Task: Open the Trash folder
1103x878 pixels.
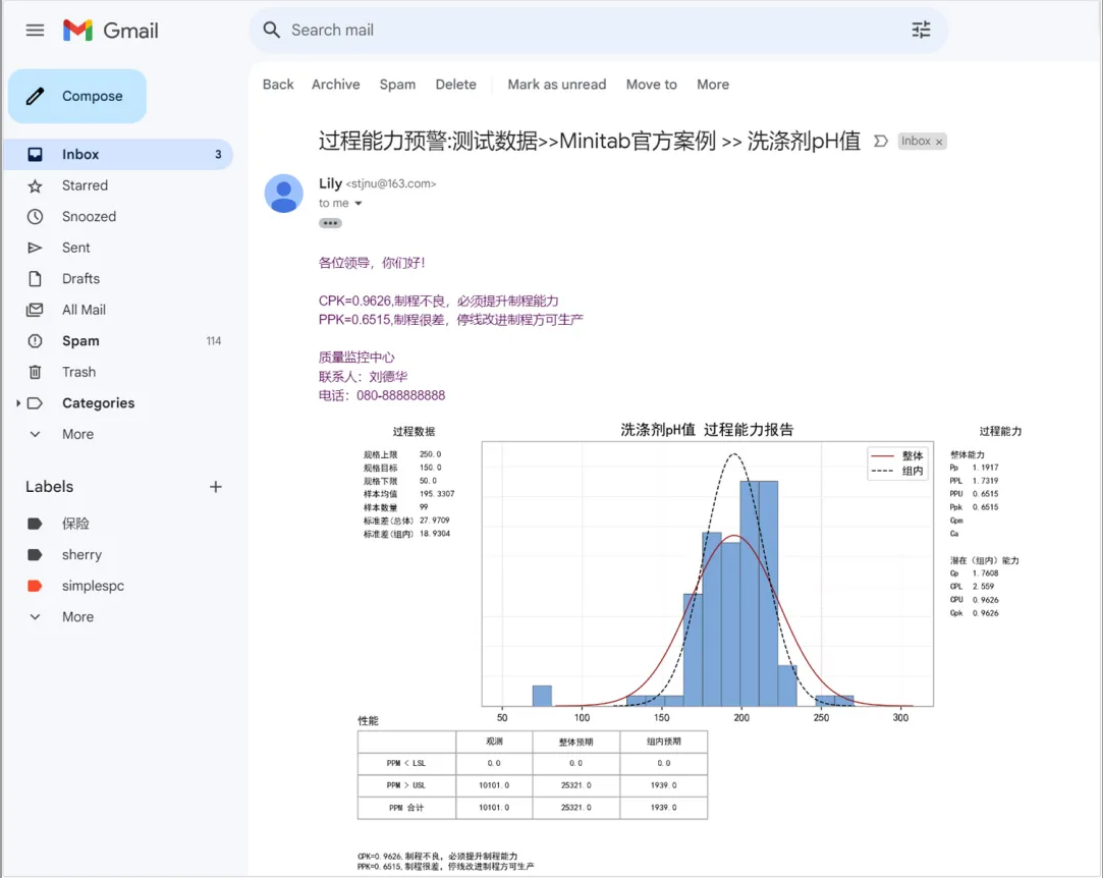Action: tap(78, 372)
